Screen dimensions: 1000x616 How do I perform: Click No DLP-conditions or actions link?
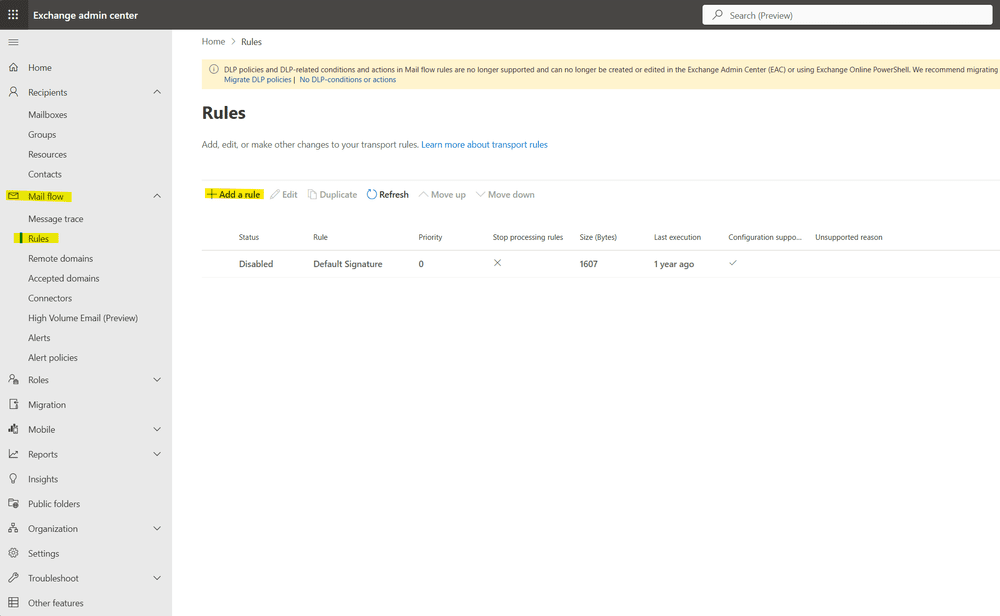tap(348, 80)
